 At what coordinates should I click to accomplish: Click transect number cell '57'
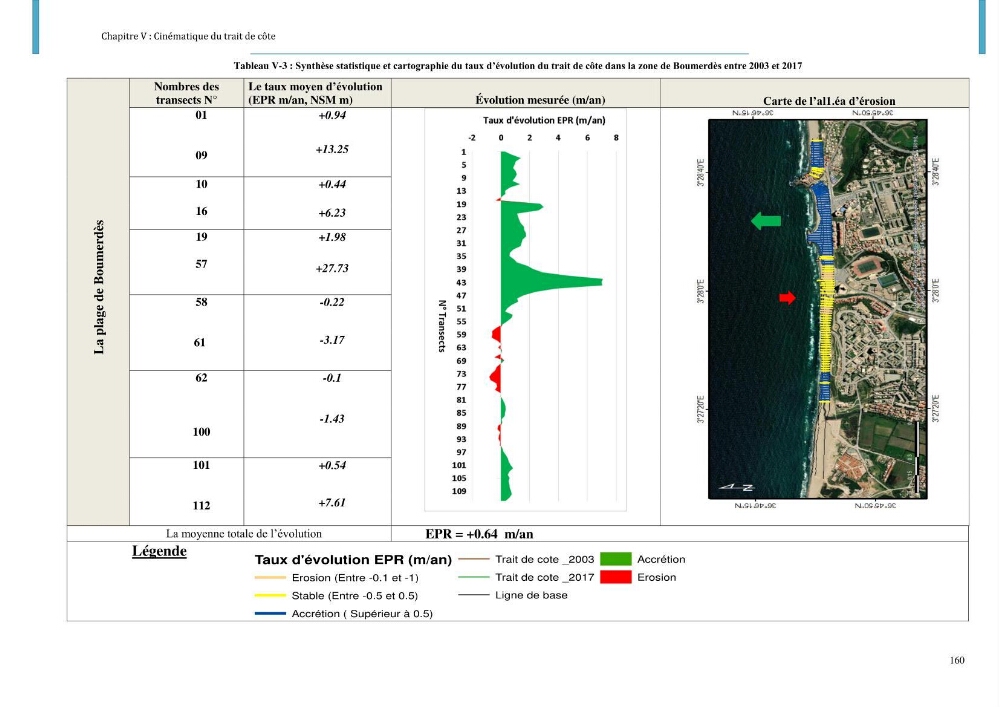(x=202, y=265)
